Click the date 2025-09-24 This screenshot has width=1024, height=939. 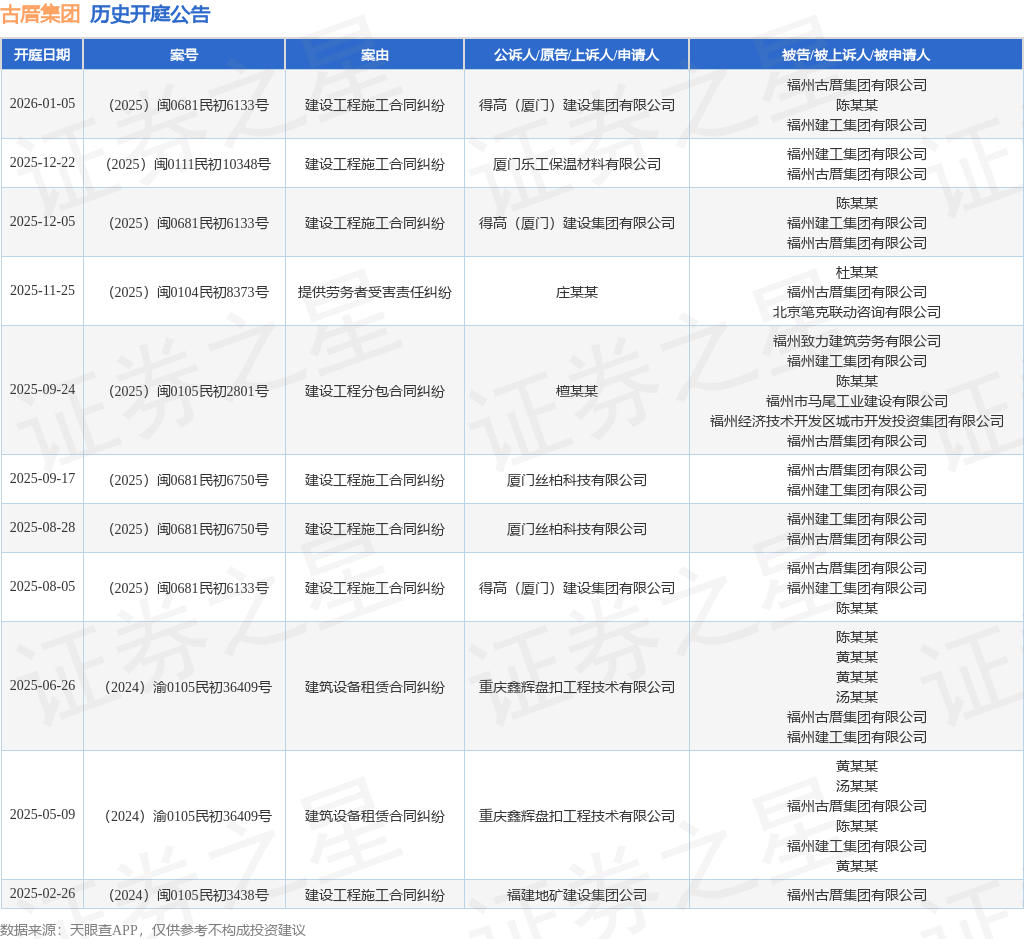[x=42, y=389]
